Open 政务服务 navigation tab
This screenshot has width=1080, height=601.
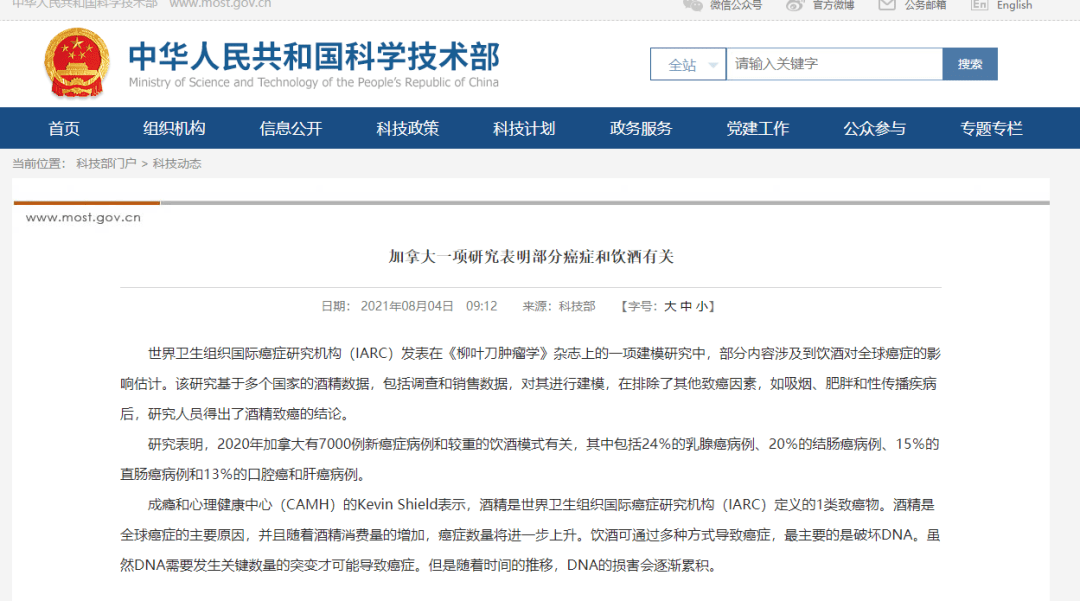[x=641, y=128]
